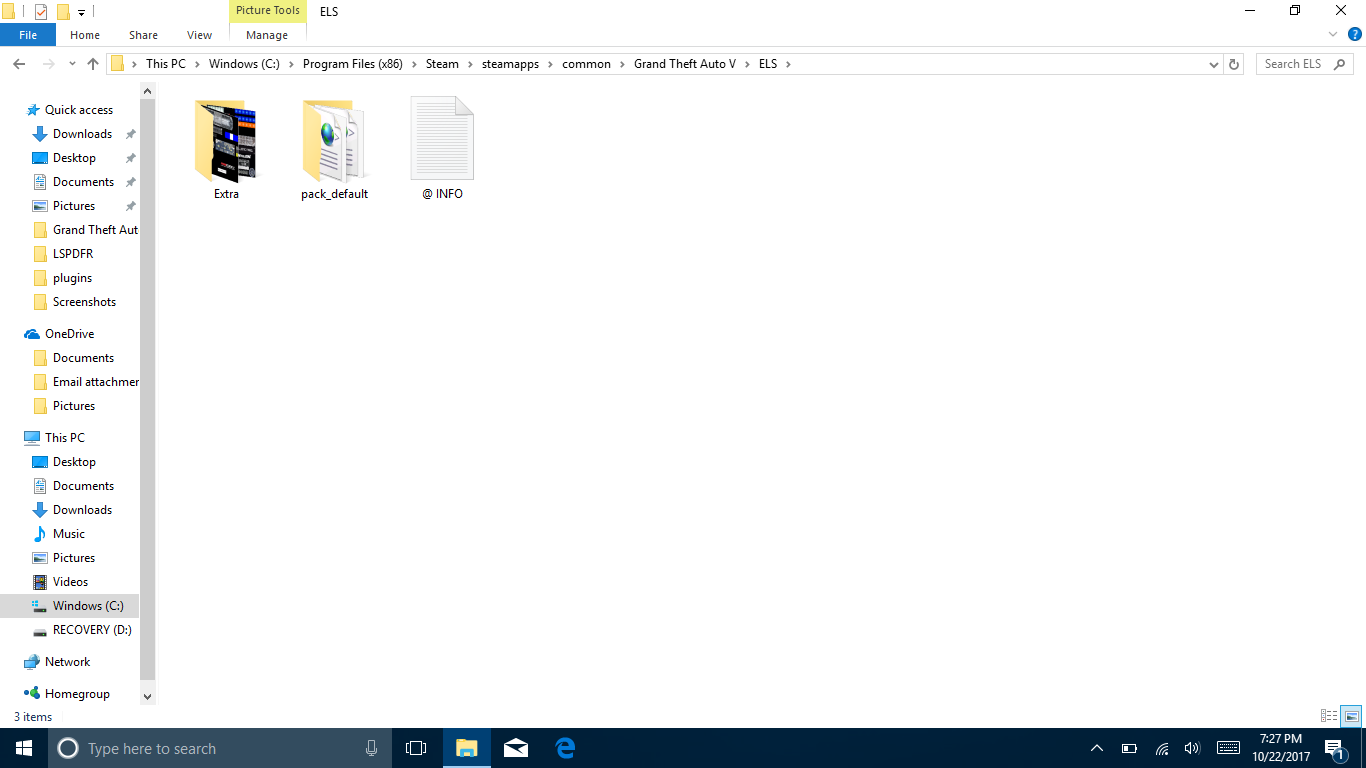Jump to Program Files (x86) in path
The width and height of the screenshot is (1366, 768).
353,64
